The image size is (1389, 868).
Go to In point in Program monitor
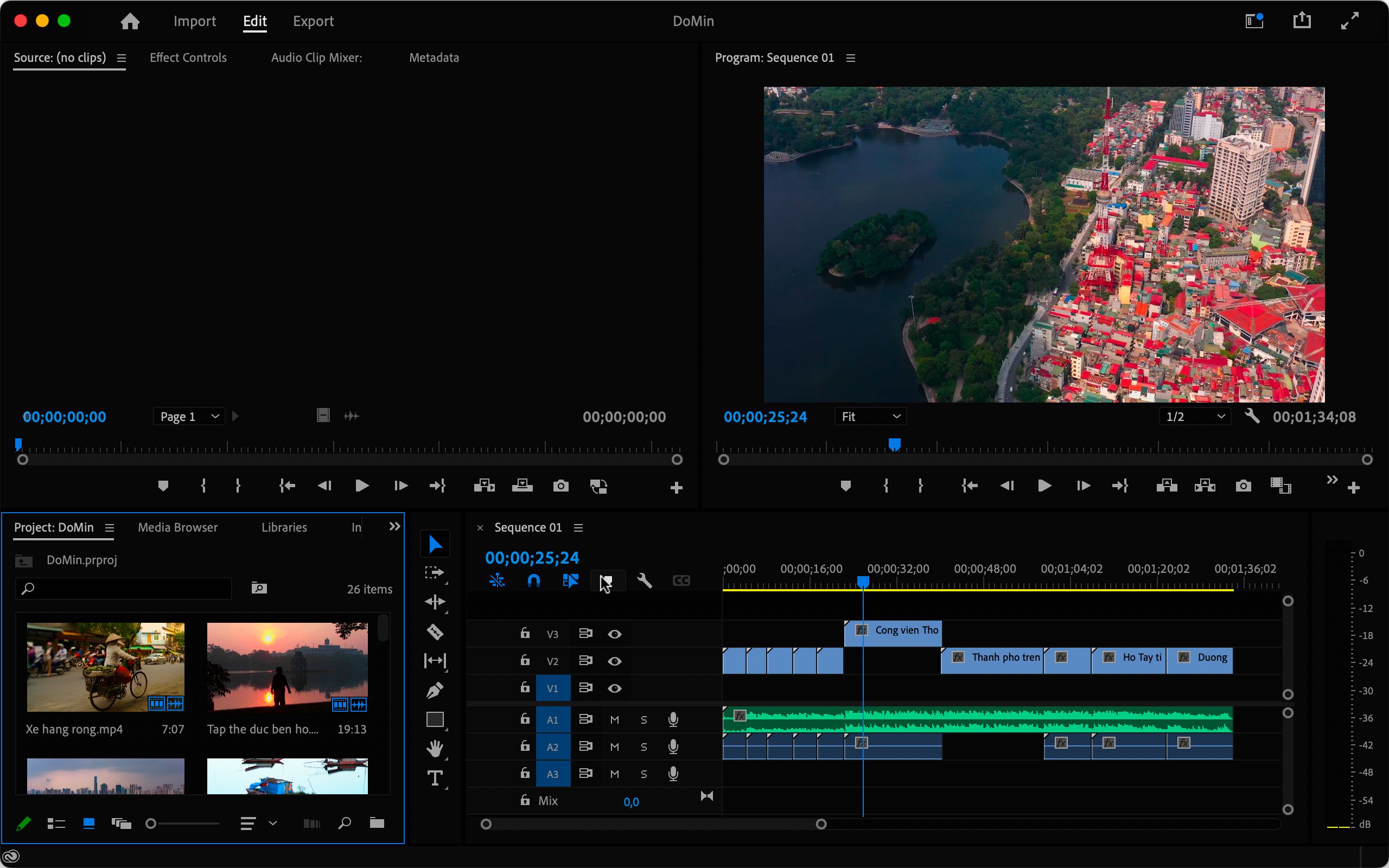tap(970, 486)
